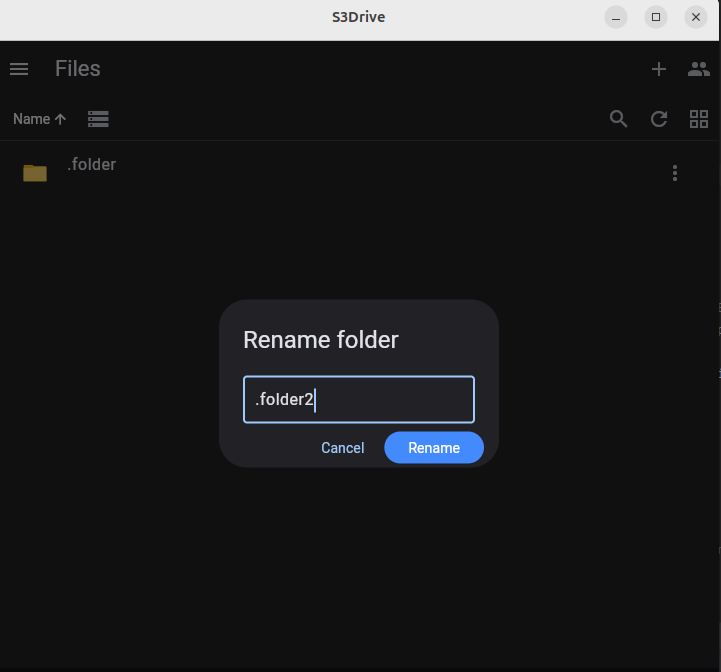Open three-dot menu for .folder

point(675,173)
